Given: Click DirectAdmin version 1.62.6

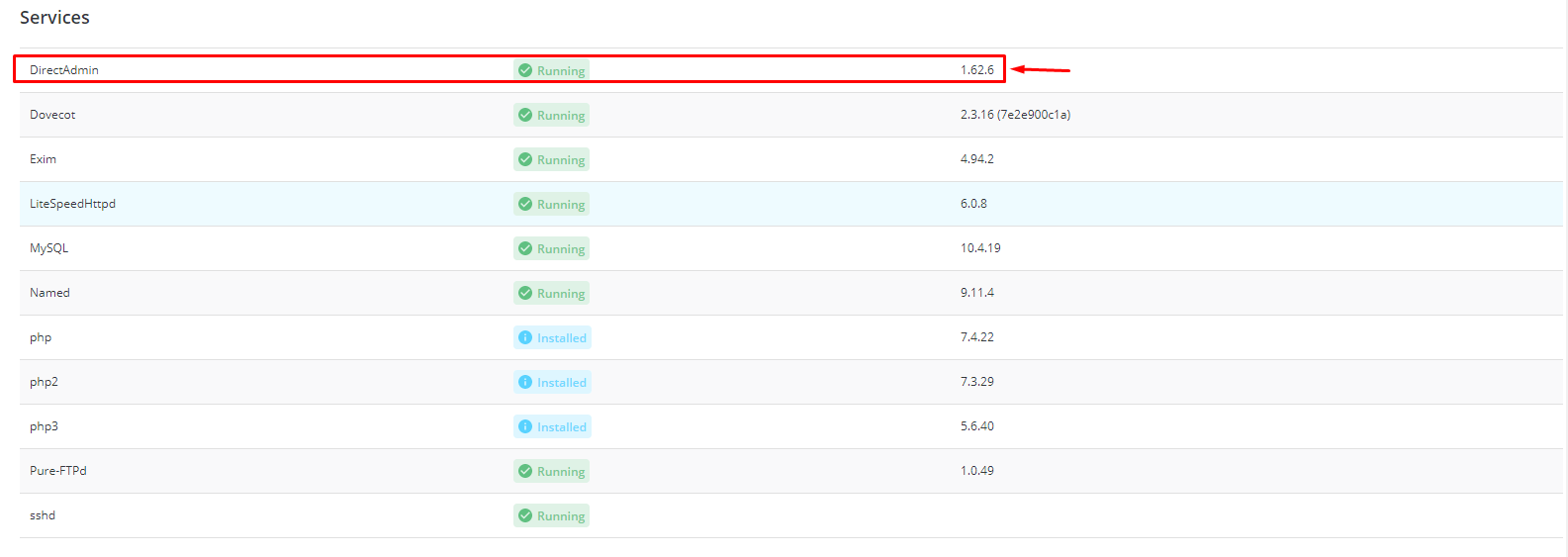Looking at the screenshot, I should tap(977, 70).
